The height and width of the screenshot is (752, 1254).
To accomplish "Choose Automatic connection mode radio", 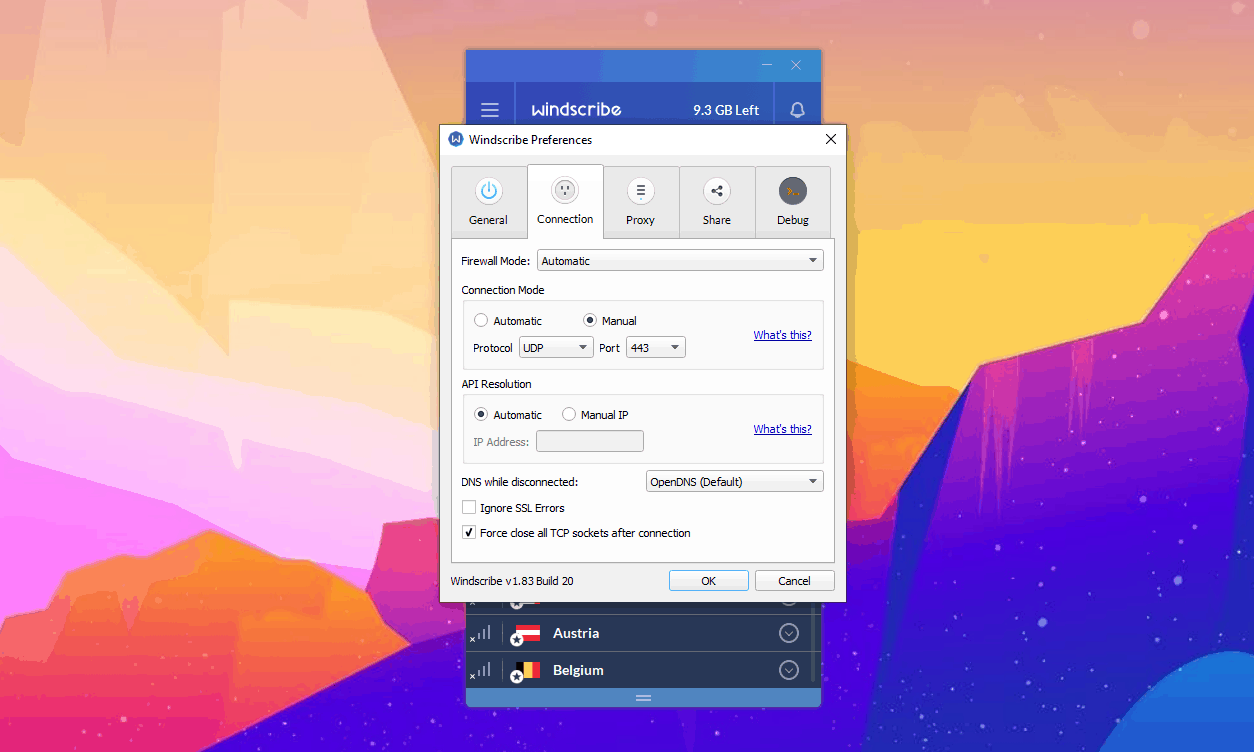I will click(481, 321).
